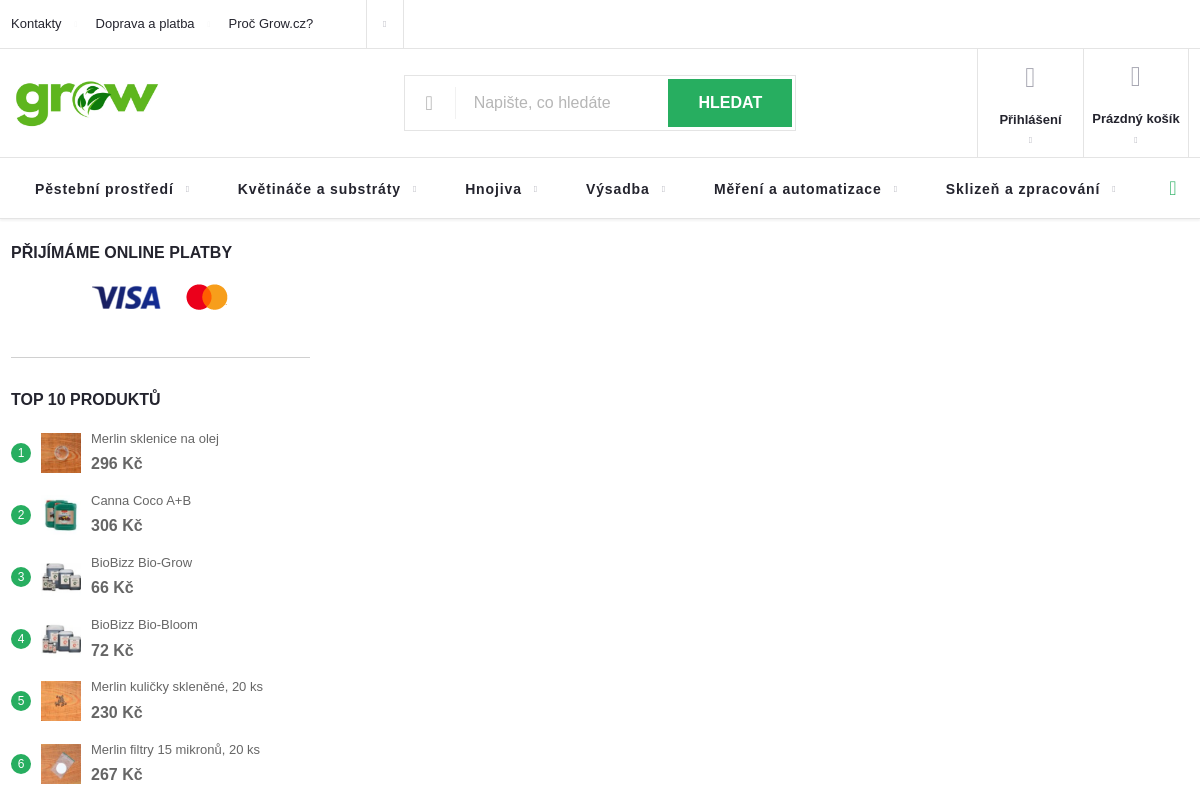
Task: Click the 267 Kč price
Action: click(117, 775)
